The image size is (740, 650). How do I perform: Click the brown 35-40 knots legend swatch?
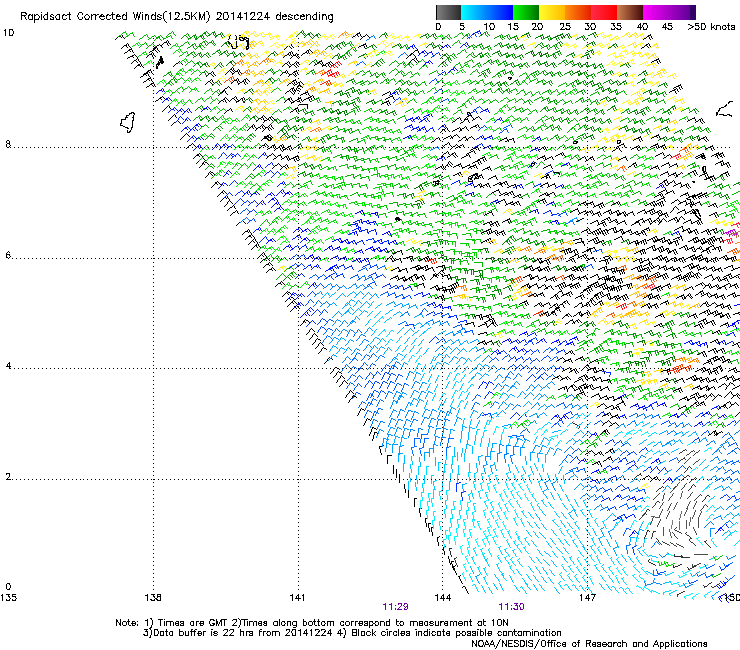click(x=630, y=12)
